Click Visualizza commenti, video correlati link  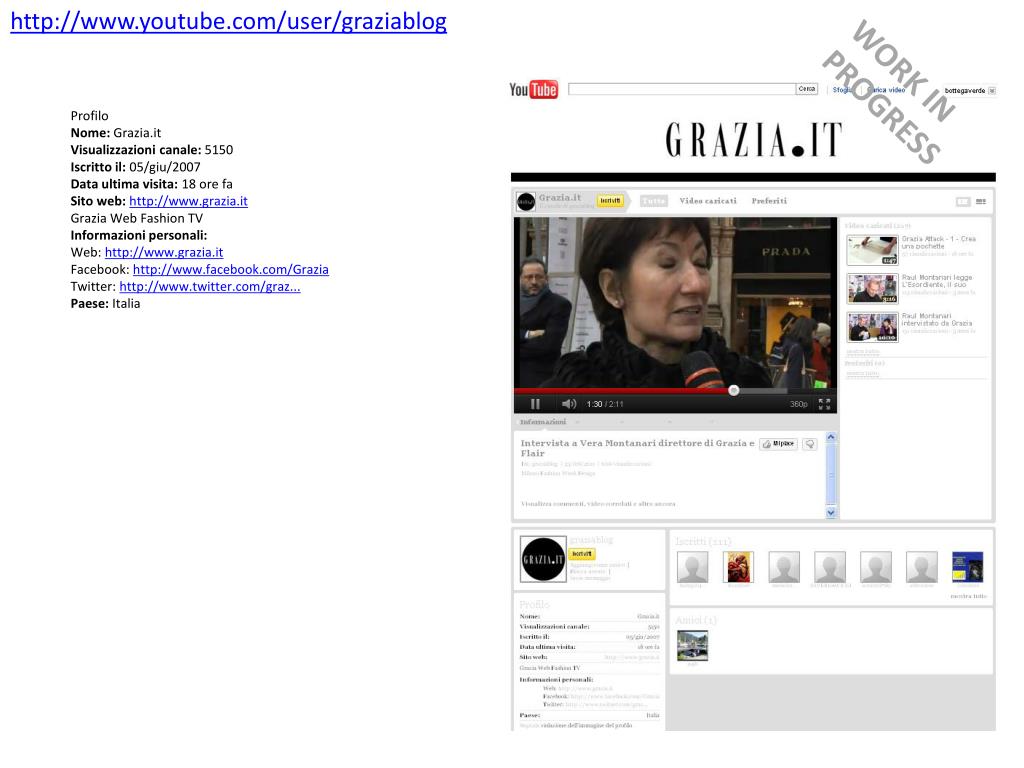tap(598, 504)
